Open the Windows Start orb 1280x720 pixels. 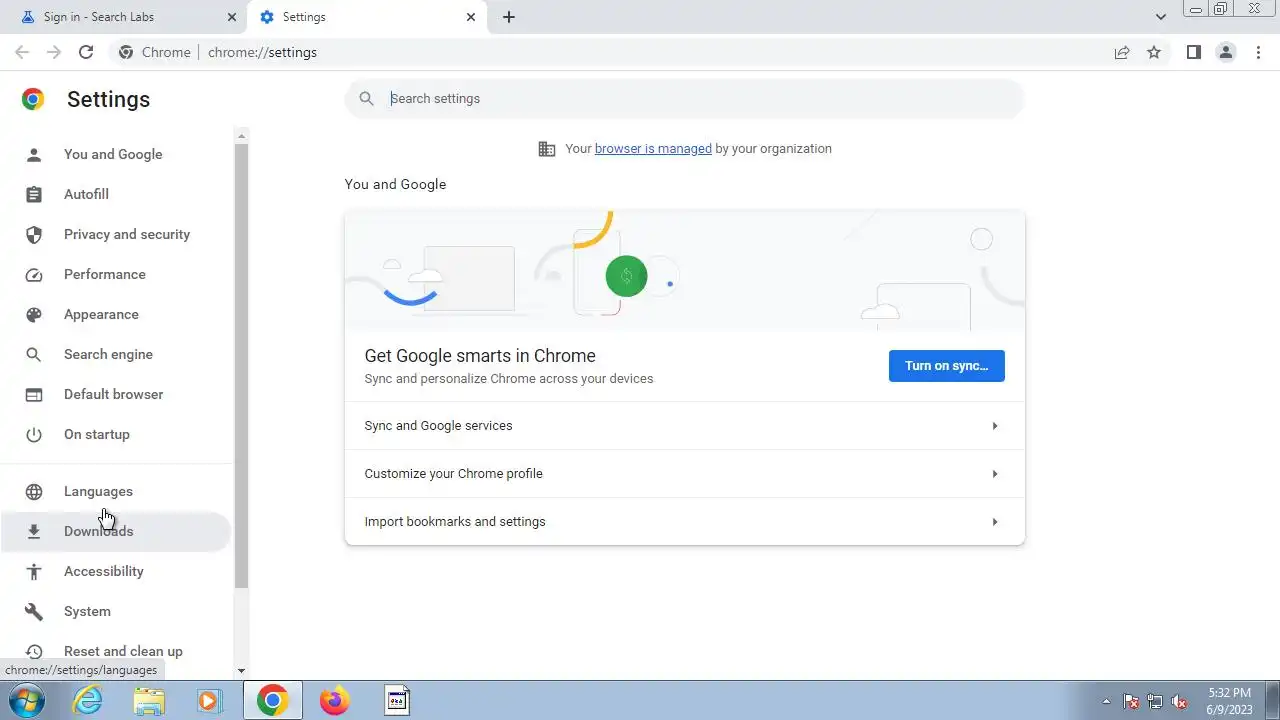click(26, 700)
